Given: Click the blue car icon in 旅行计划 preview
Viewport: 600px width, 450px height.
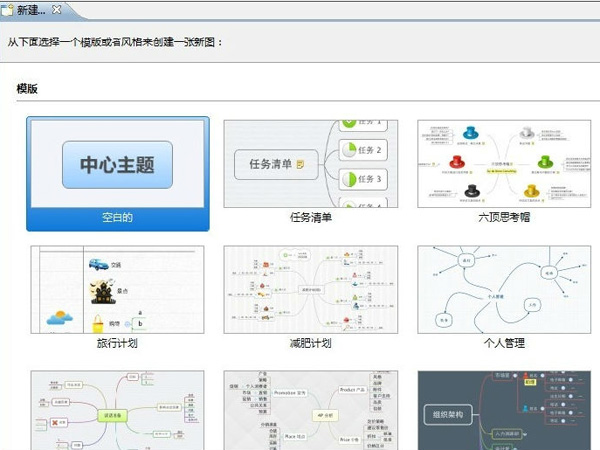Looking at the screenshot, I should [x=99, y=266].
